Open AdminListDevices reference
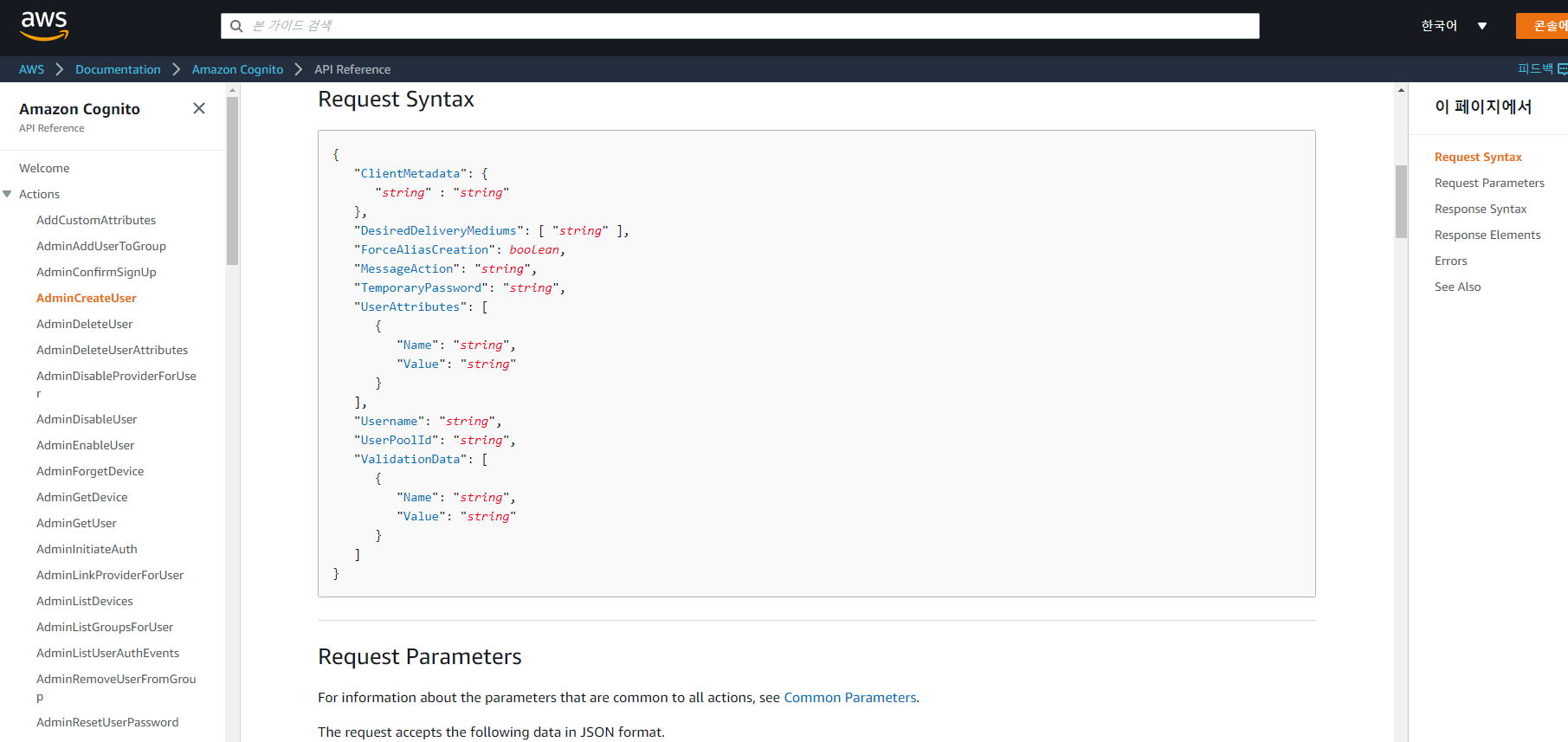This screenshot has height=742, width=1568. click(x=85, y=601)
